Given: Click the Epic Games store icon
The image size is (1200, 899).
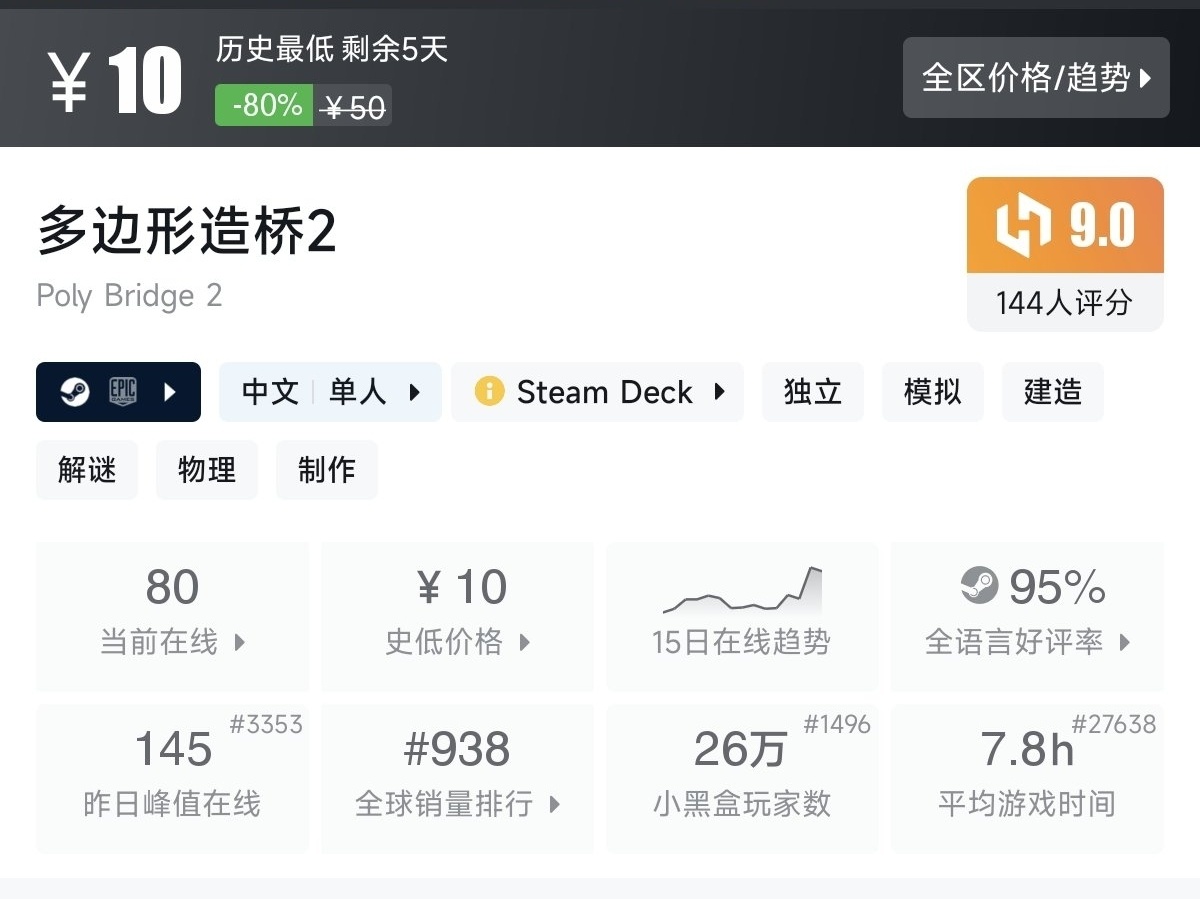Looking at the screenshot, I should pos(123,392).
